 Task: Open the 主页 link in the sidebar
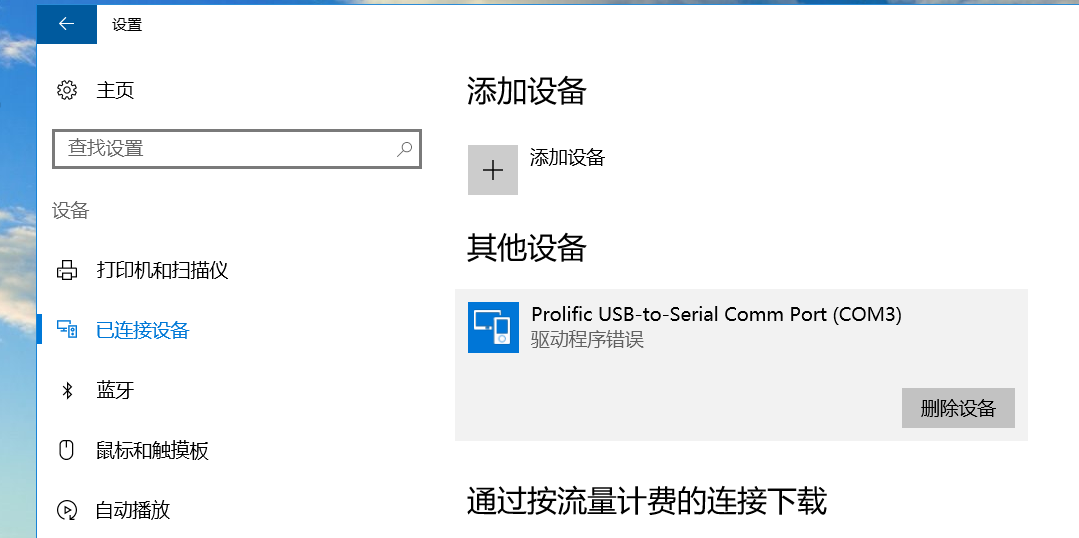point(115,91)
